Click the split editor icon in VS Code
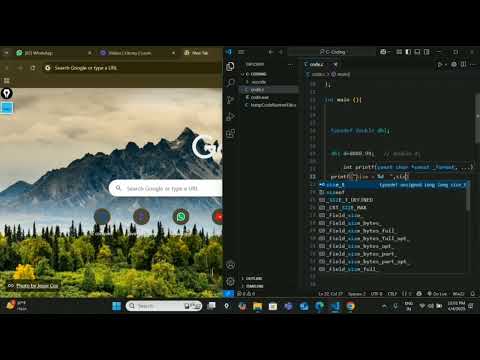Viewport: 480px width, 360px height. click(x=463, y=64)
